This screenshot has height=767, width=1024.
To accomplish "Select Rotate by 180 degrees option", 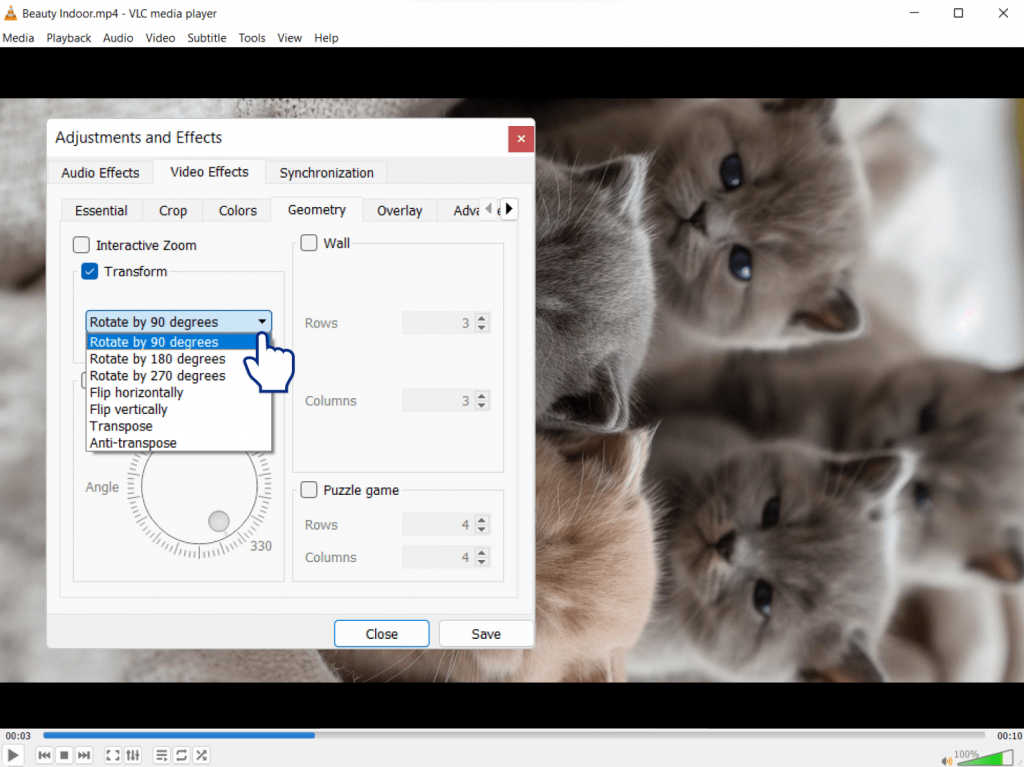I will (x=178, y=359).
